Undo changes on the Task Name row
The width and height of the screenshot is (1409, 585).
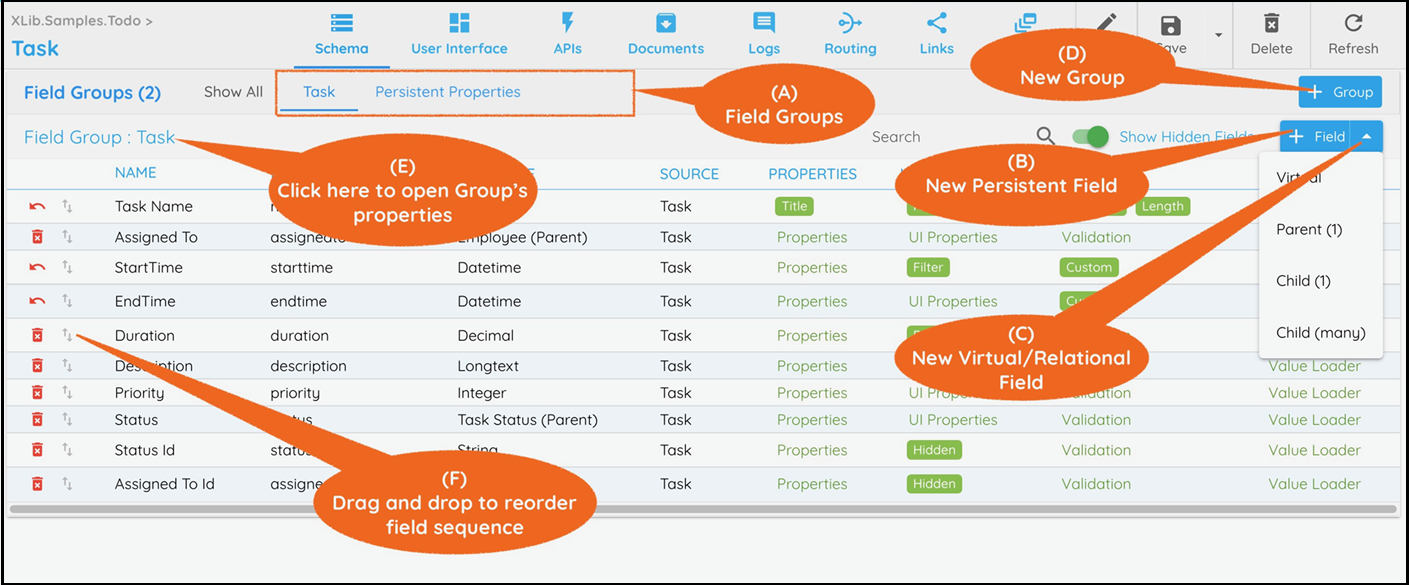(37, 206)
